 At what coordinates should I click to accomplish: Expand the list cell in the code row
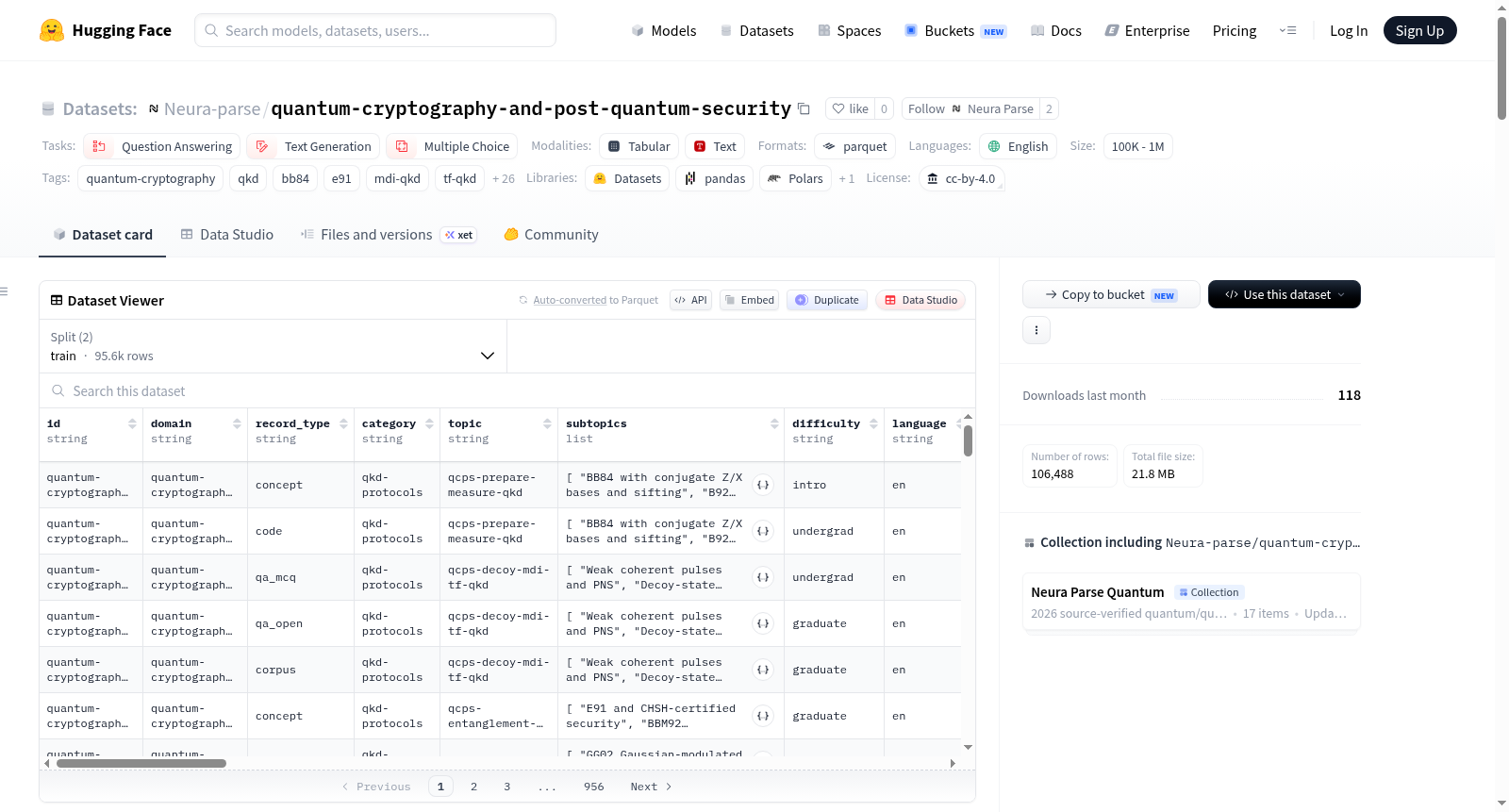pos(763,531)
